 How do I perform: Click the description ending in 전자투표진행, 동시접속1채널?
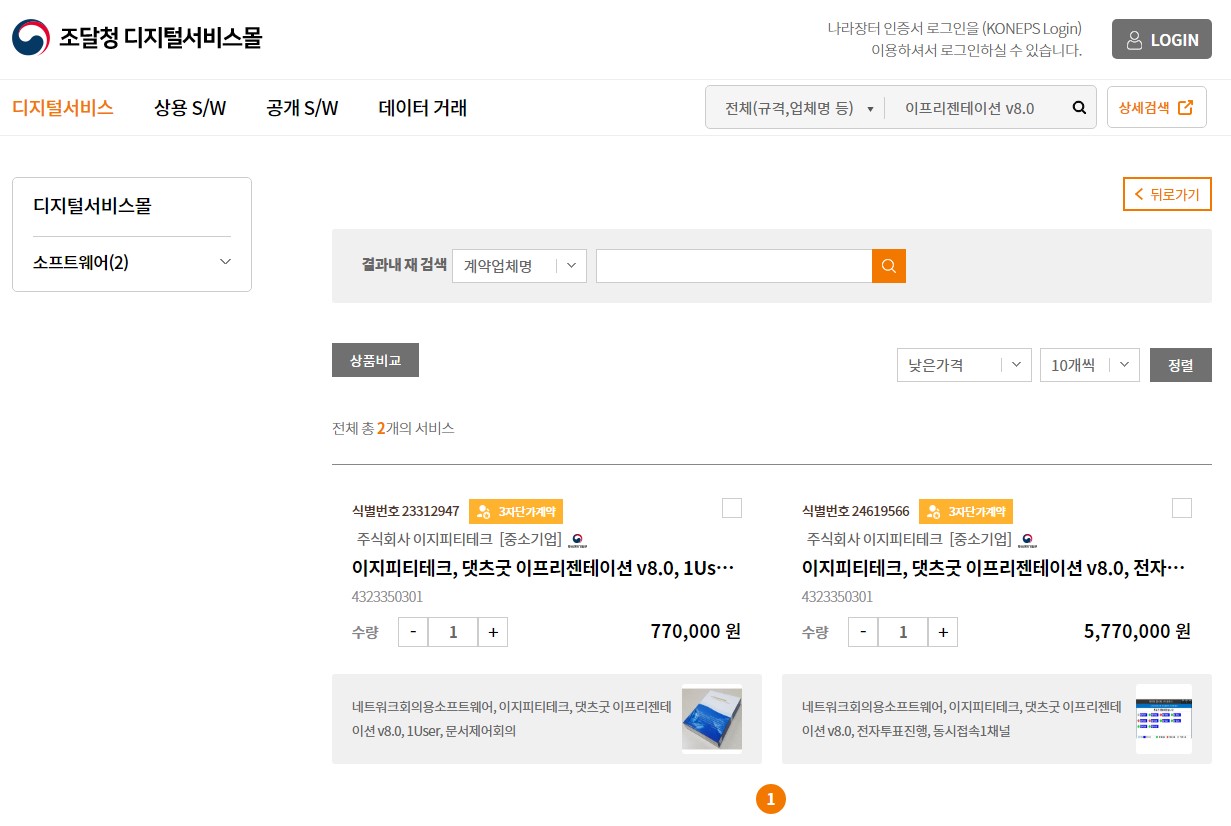coord(961,719)
